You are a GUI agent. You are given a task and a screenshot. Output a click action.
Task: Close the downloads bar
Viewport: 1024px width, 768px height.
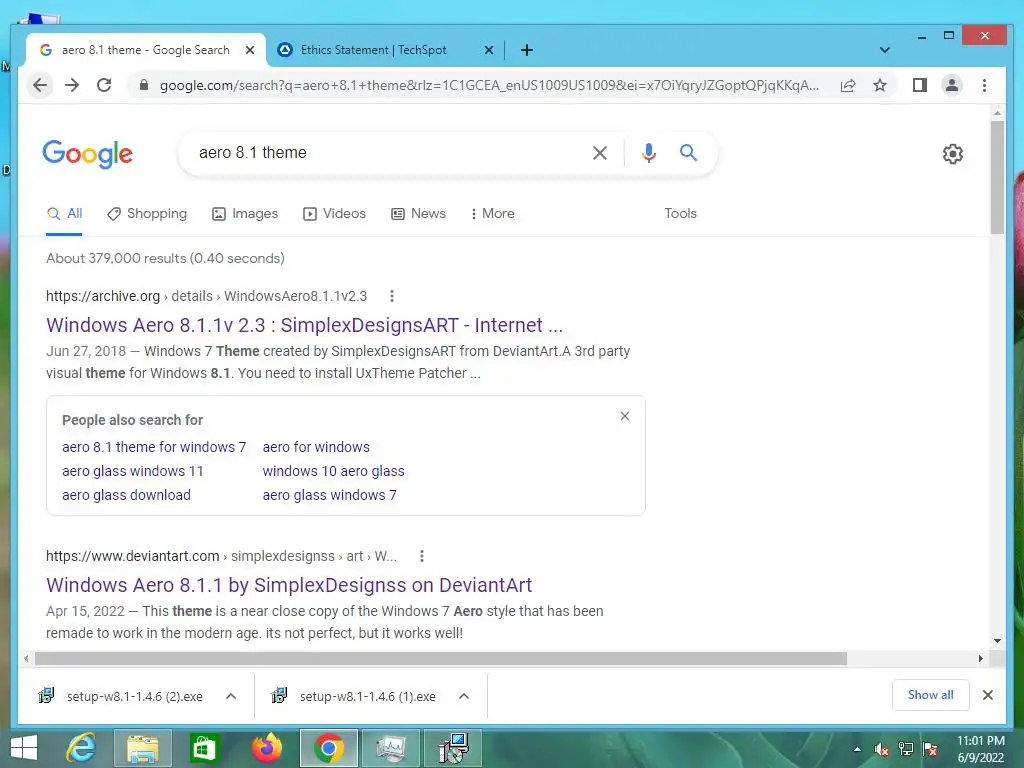987,696
